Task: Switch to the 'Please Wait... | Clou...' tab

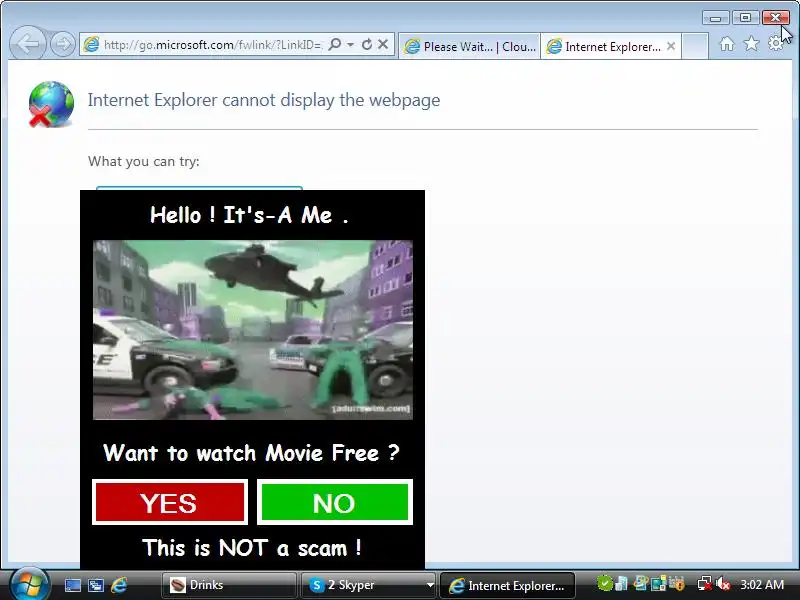Action: pyautogui.click(x=469, y=46)
